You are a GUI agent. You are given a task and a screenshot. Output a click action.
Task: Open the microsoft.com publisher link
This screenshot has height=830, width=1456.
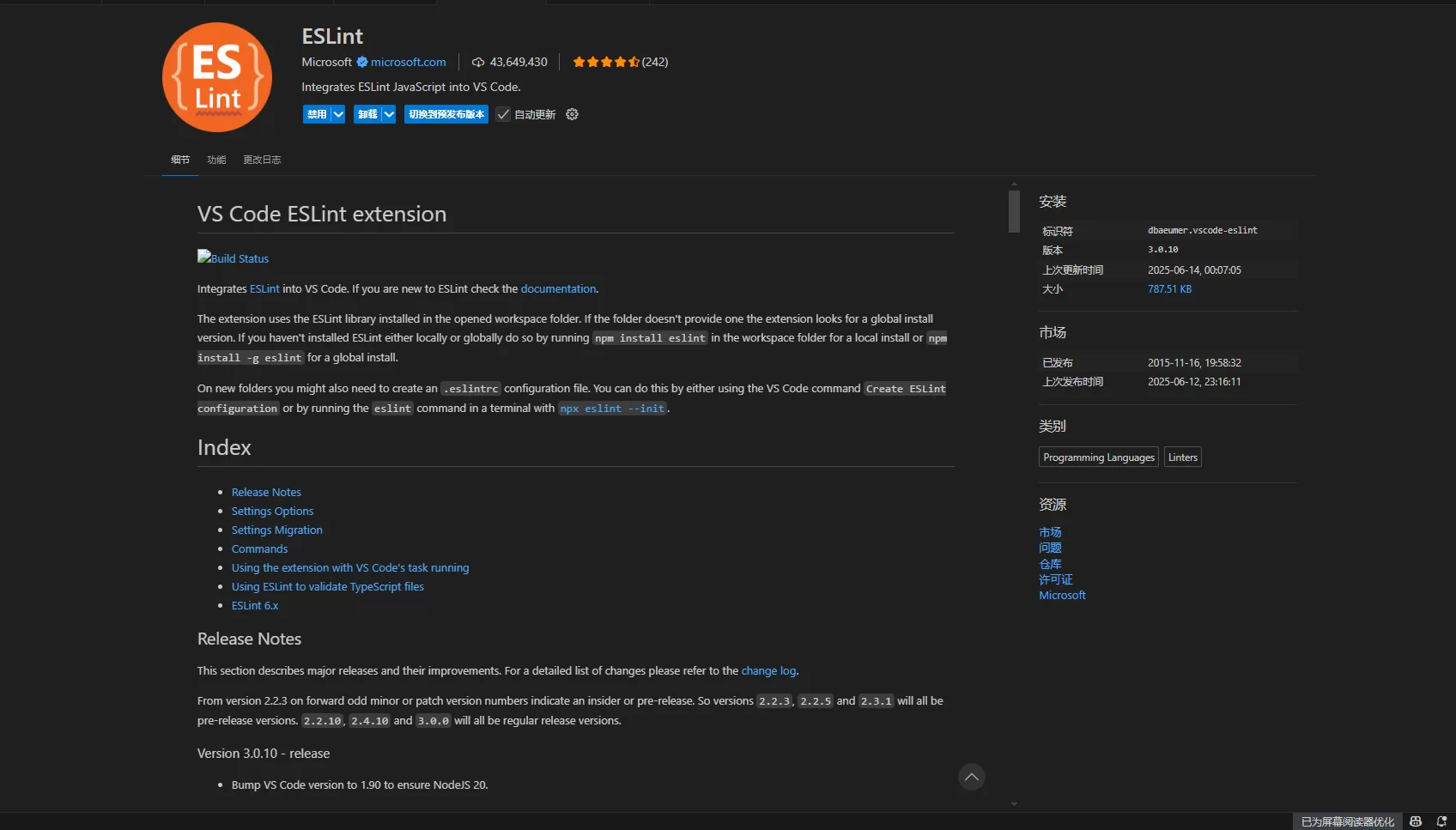coord(409,62)
